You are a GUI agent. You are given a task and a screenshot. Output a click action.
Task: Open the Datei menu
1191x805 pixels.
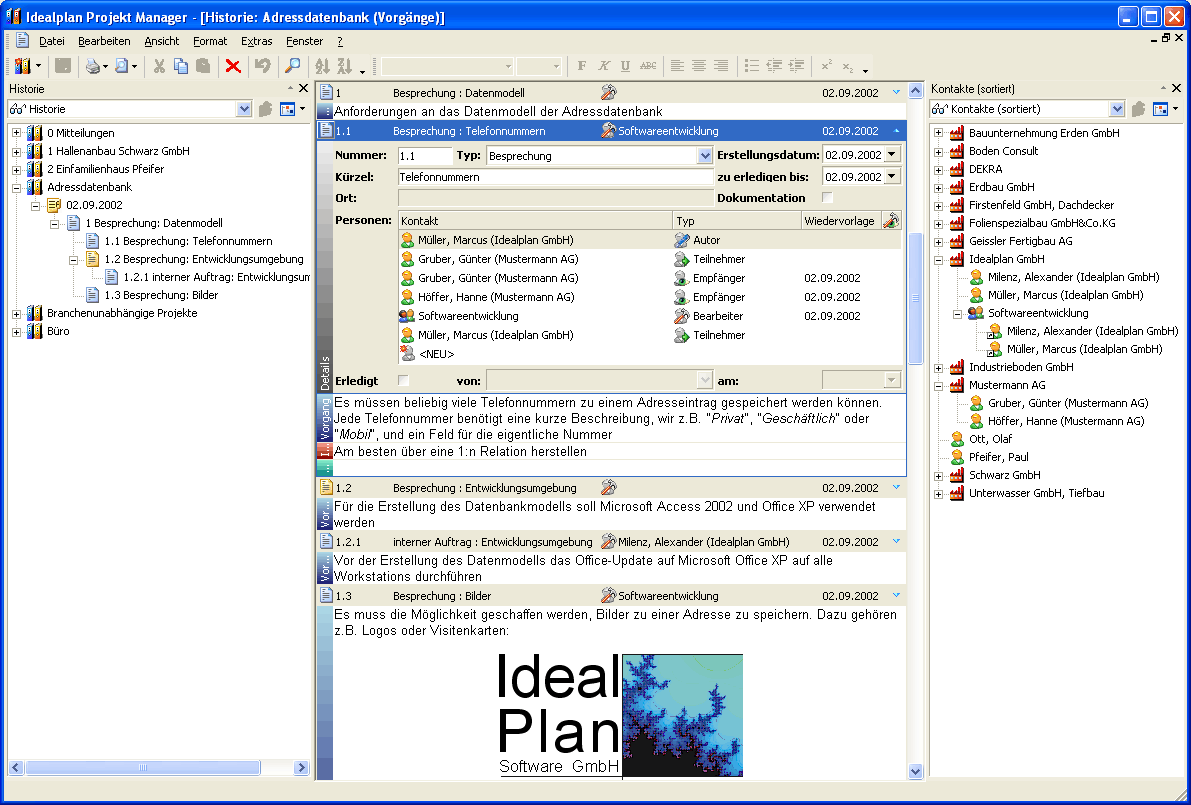[52, 41]
